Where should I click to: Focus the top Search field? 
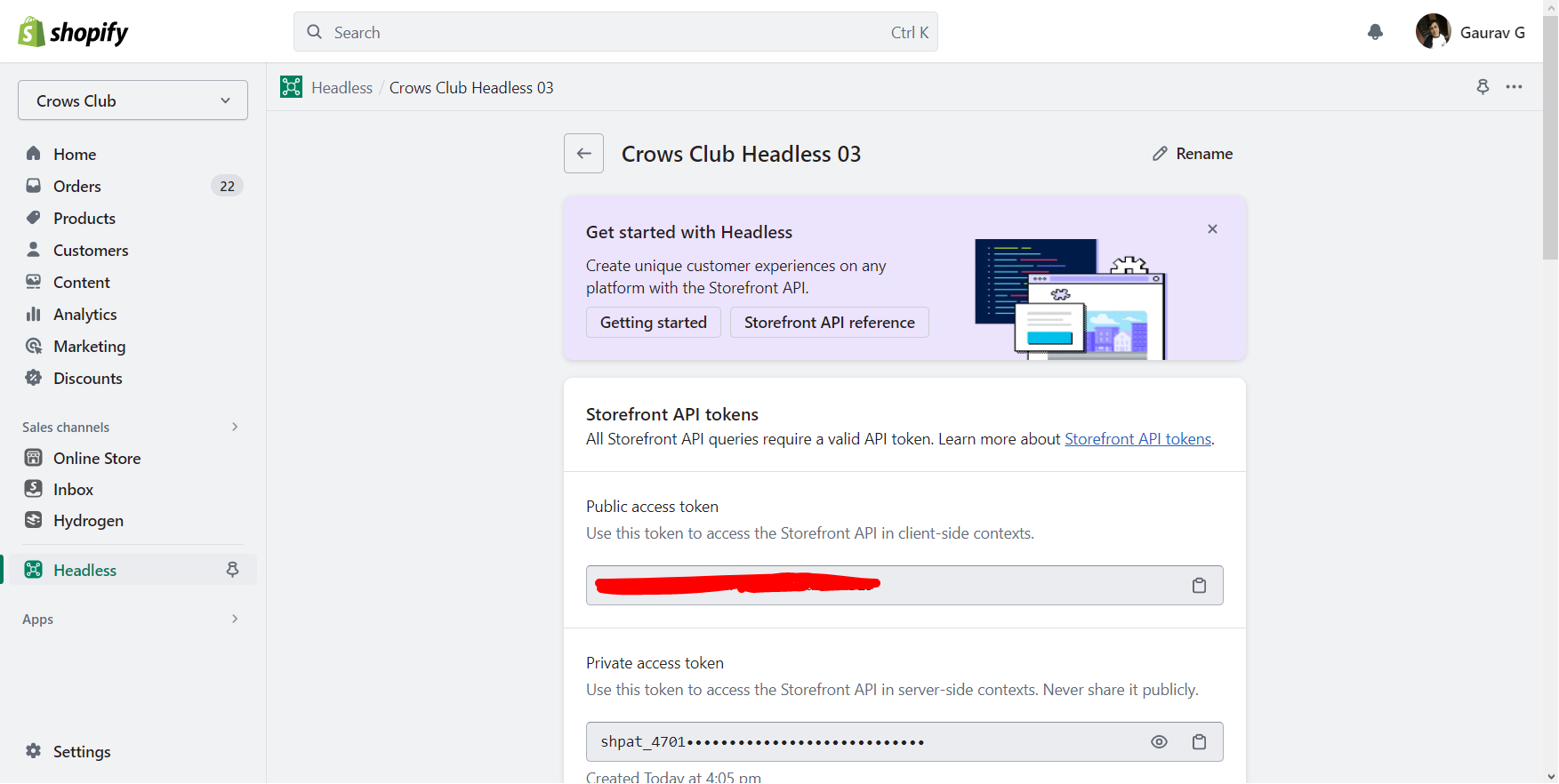point(615,32)
